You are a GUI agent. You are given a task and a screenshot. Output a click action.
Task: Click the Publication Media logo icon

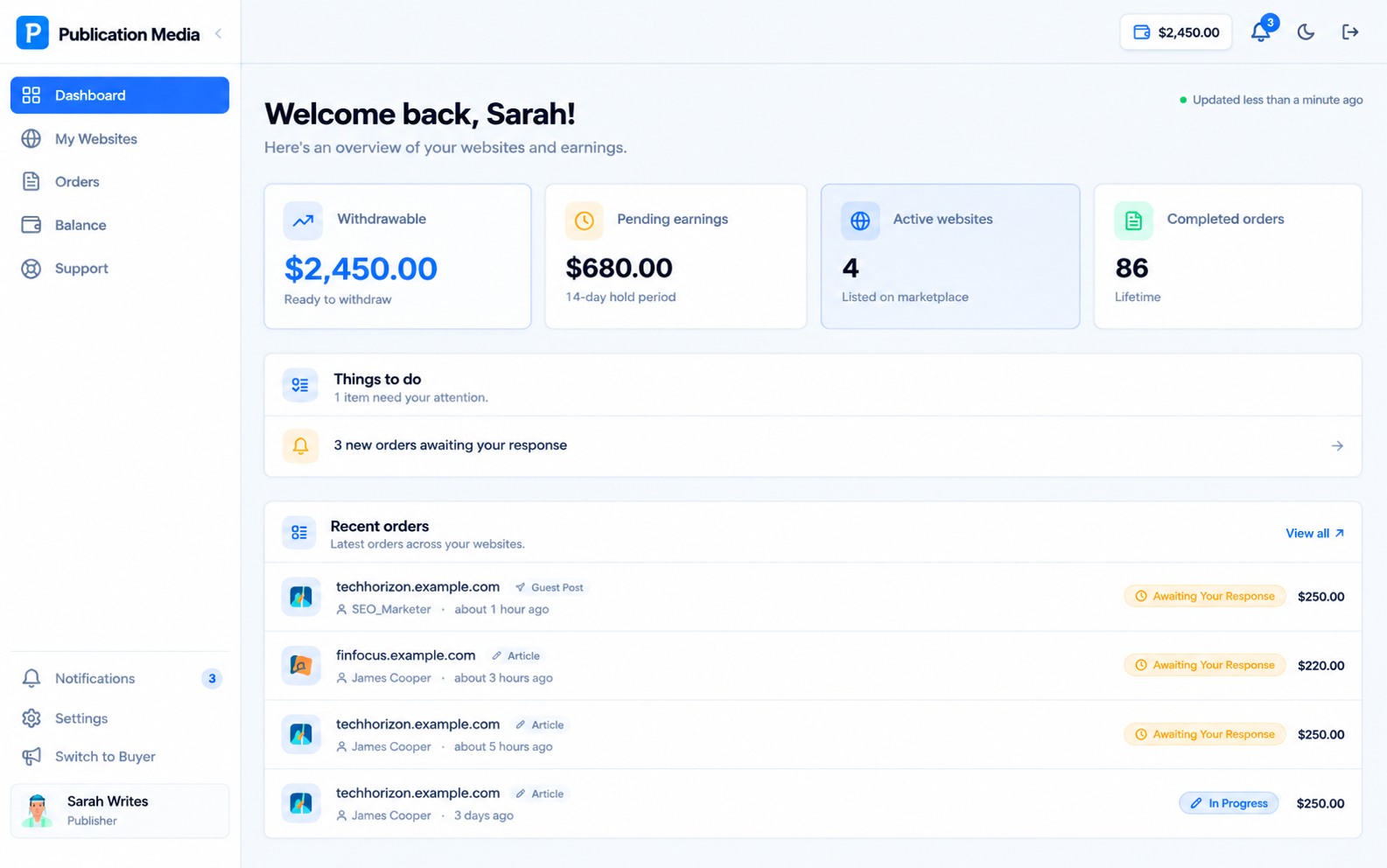click(x=32, y=33)
